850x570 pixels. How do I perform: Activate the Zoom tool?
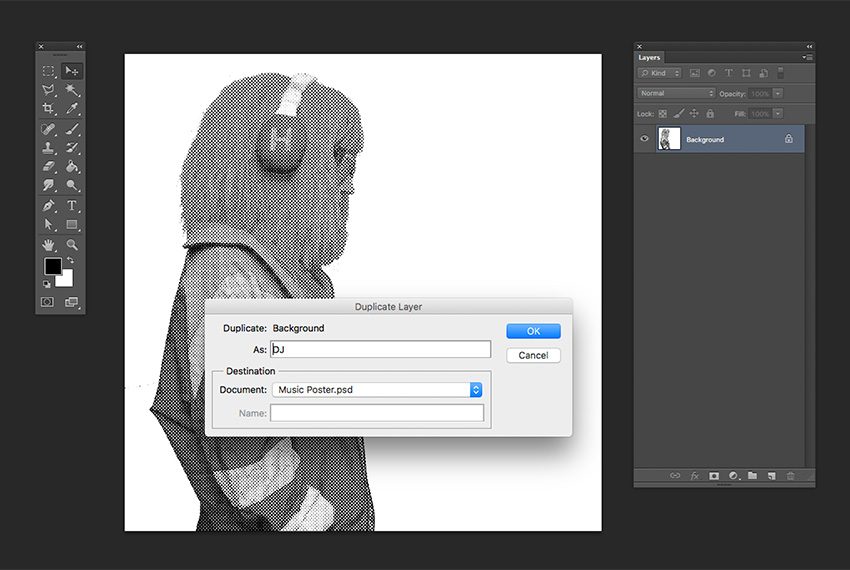[x=72, y=245]
